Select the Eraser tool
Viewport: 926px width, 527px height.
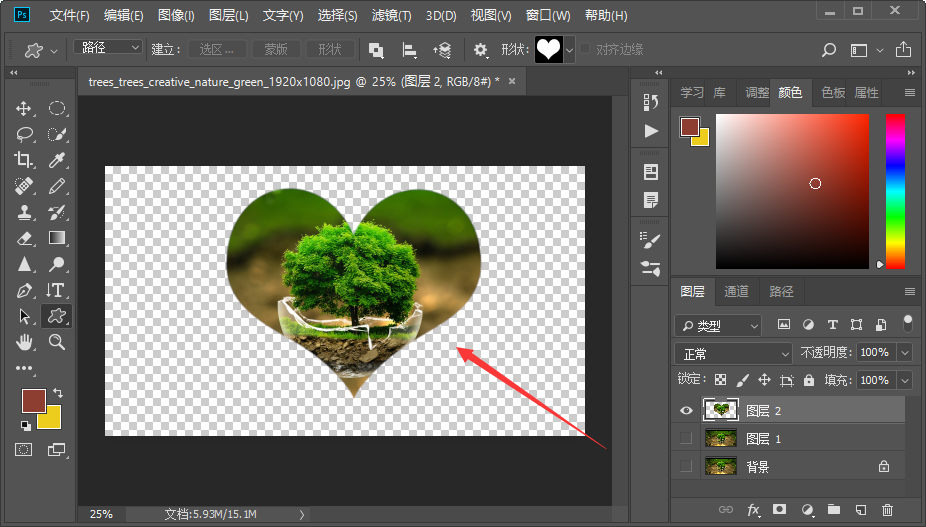tap(25, 238)
